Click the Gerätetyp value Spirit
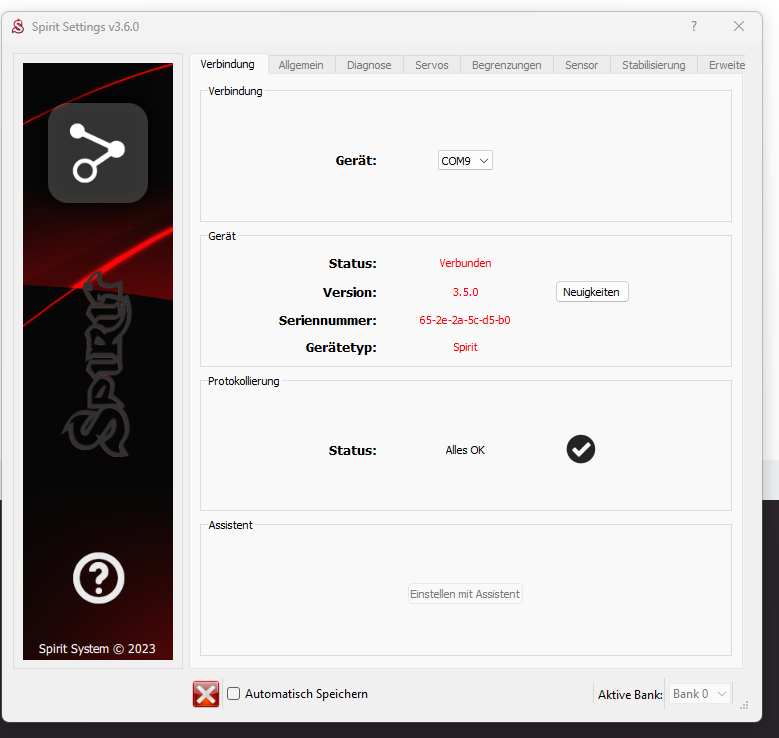 pyautogui.click(x=465, y=347)
